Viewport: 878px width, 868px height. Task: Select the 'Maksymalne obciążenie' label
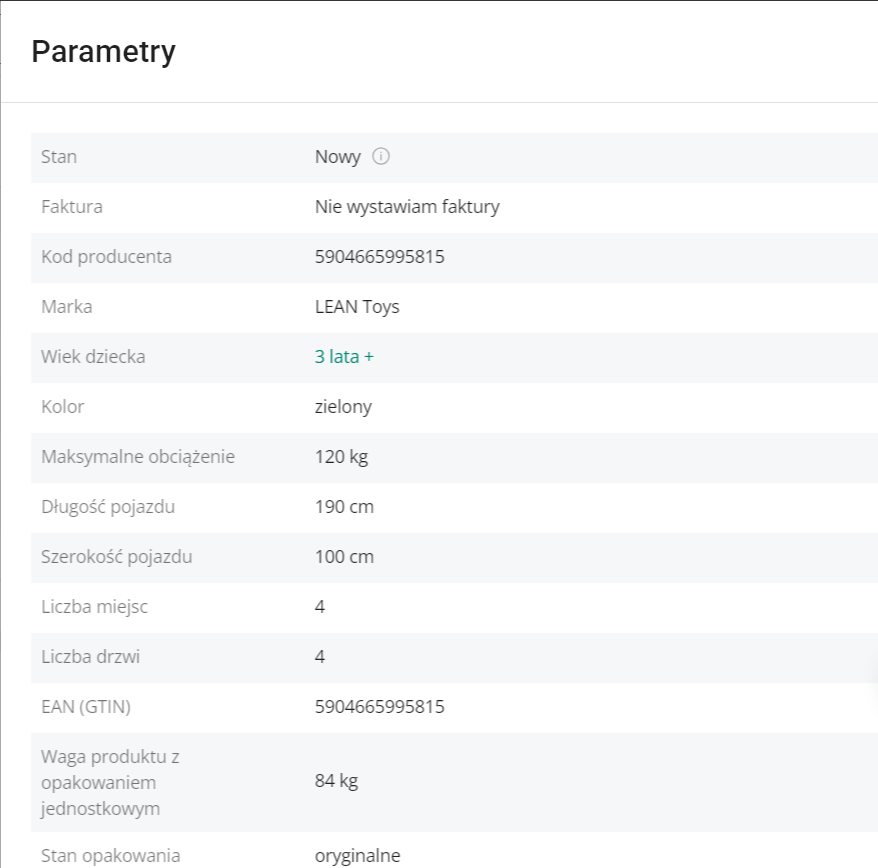coord(138,457)
